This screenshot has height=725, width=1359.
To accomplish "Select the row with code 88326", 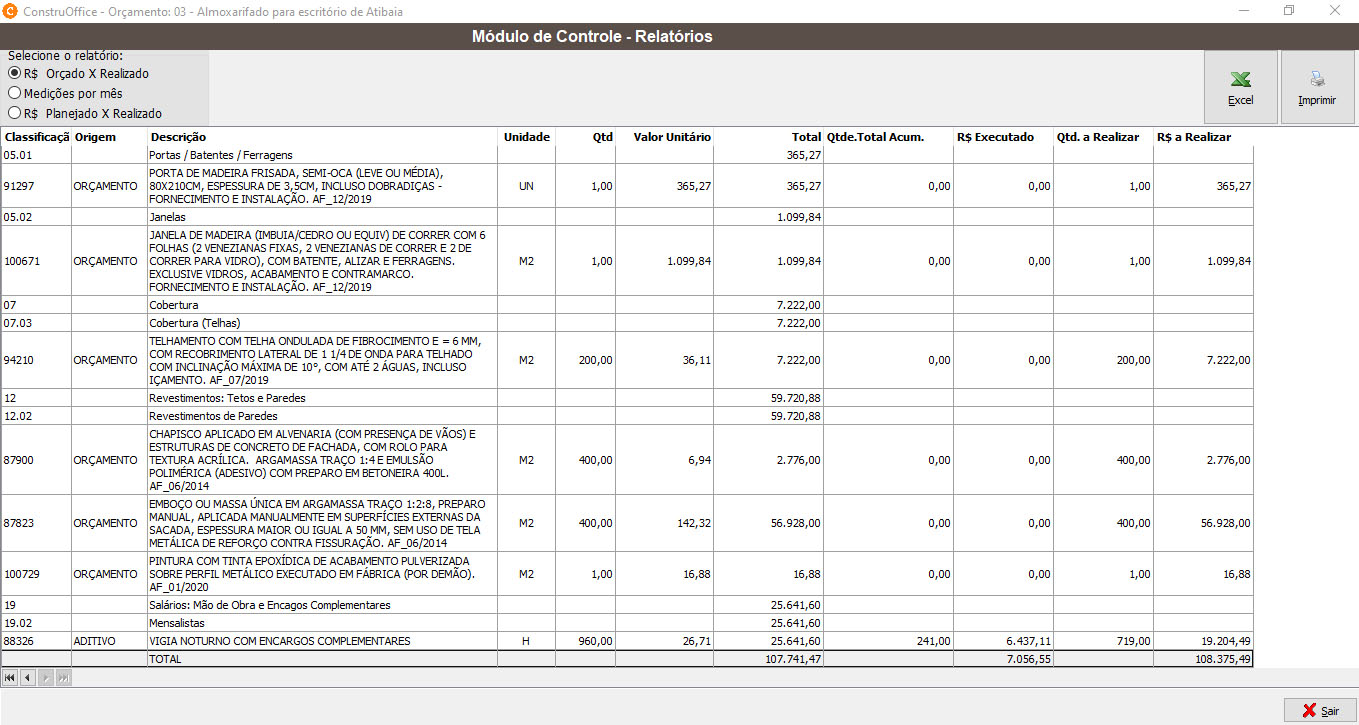I will [627, 641].
